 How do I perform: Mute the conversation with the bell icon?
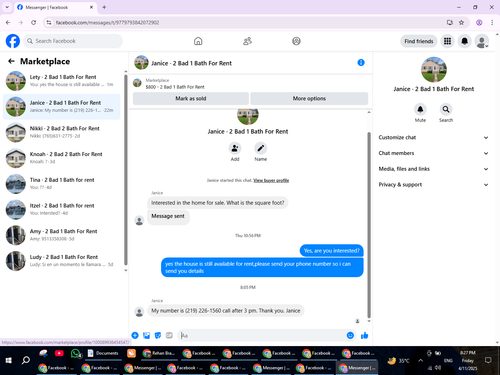coord(420,109)
